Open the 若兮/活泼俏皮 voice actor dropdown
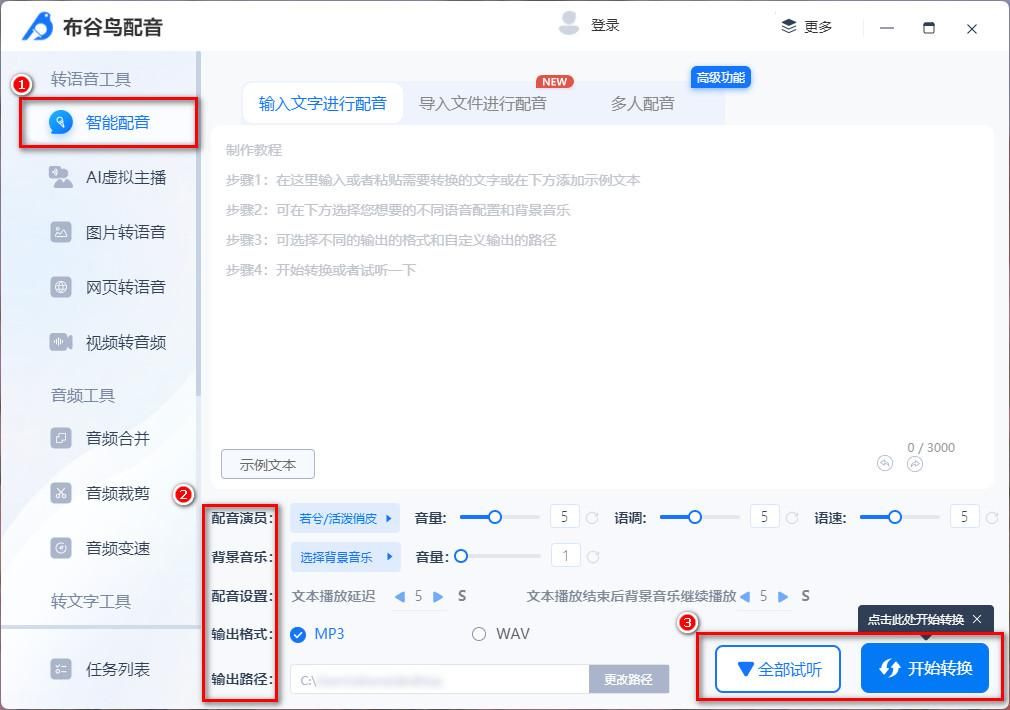The width and height of the screenshot is (1010, 710). pos(345,518)
